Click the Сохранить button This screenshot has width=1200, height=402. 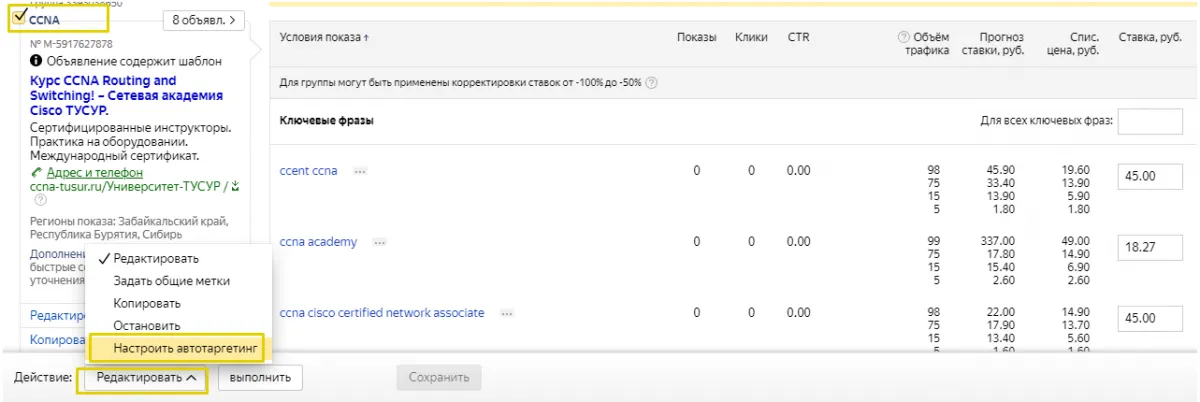coord(438,378)
